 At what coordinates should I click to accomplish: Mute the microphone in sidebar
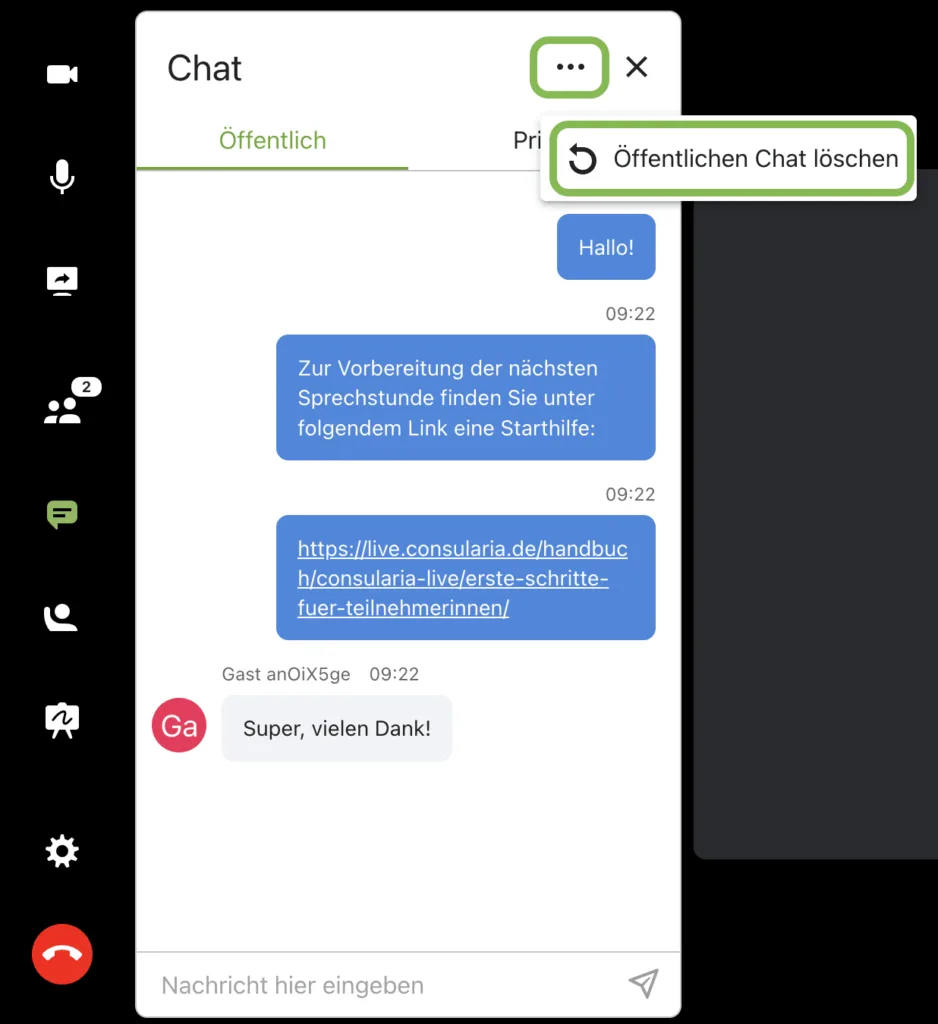coord(62,176)
